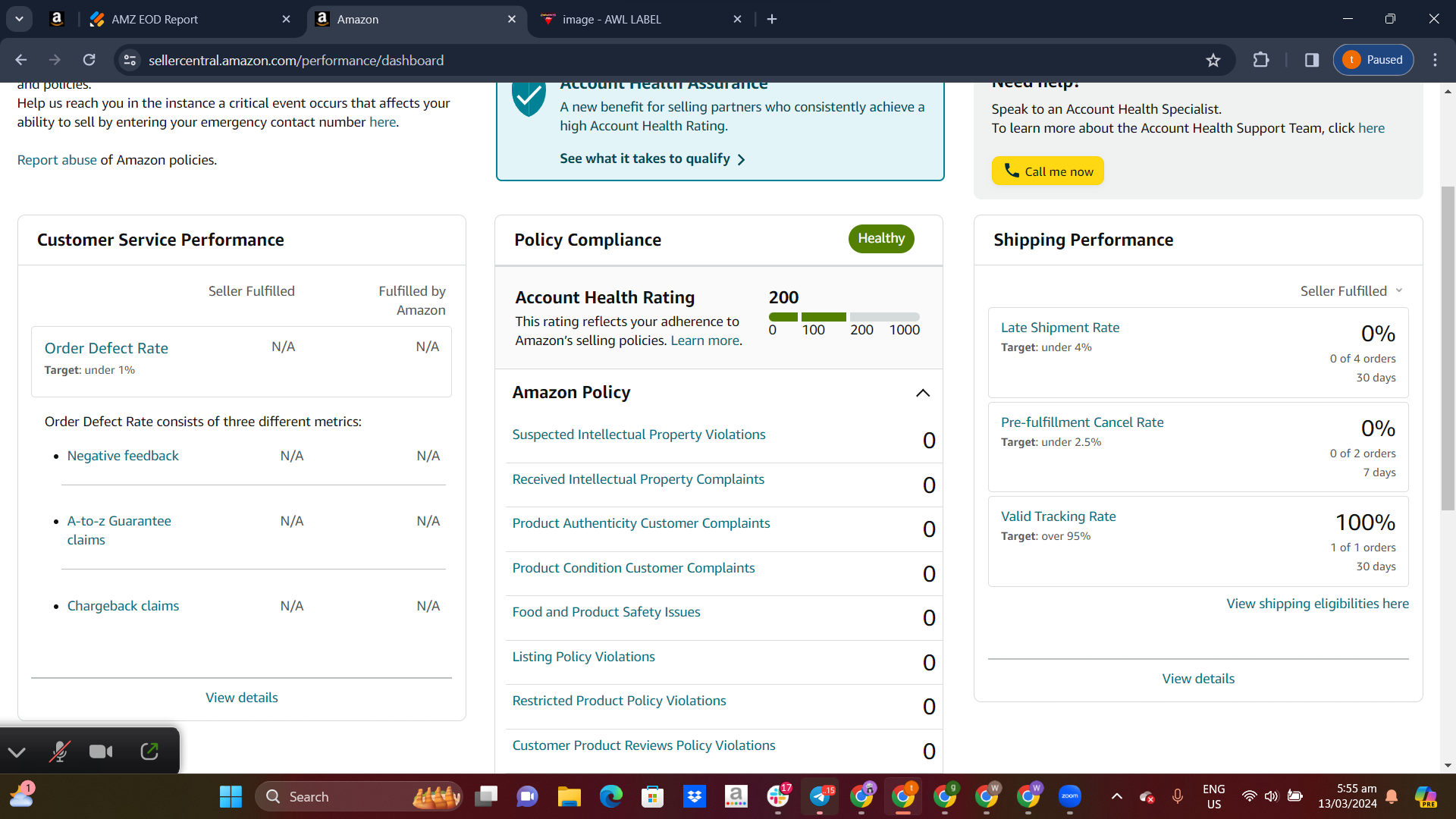1456x819 pixels.
Task: Open the Chrome extensions puzzle icon
Action: tap(1261, 60)
